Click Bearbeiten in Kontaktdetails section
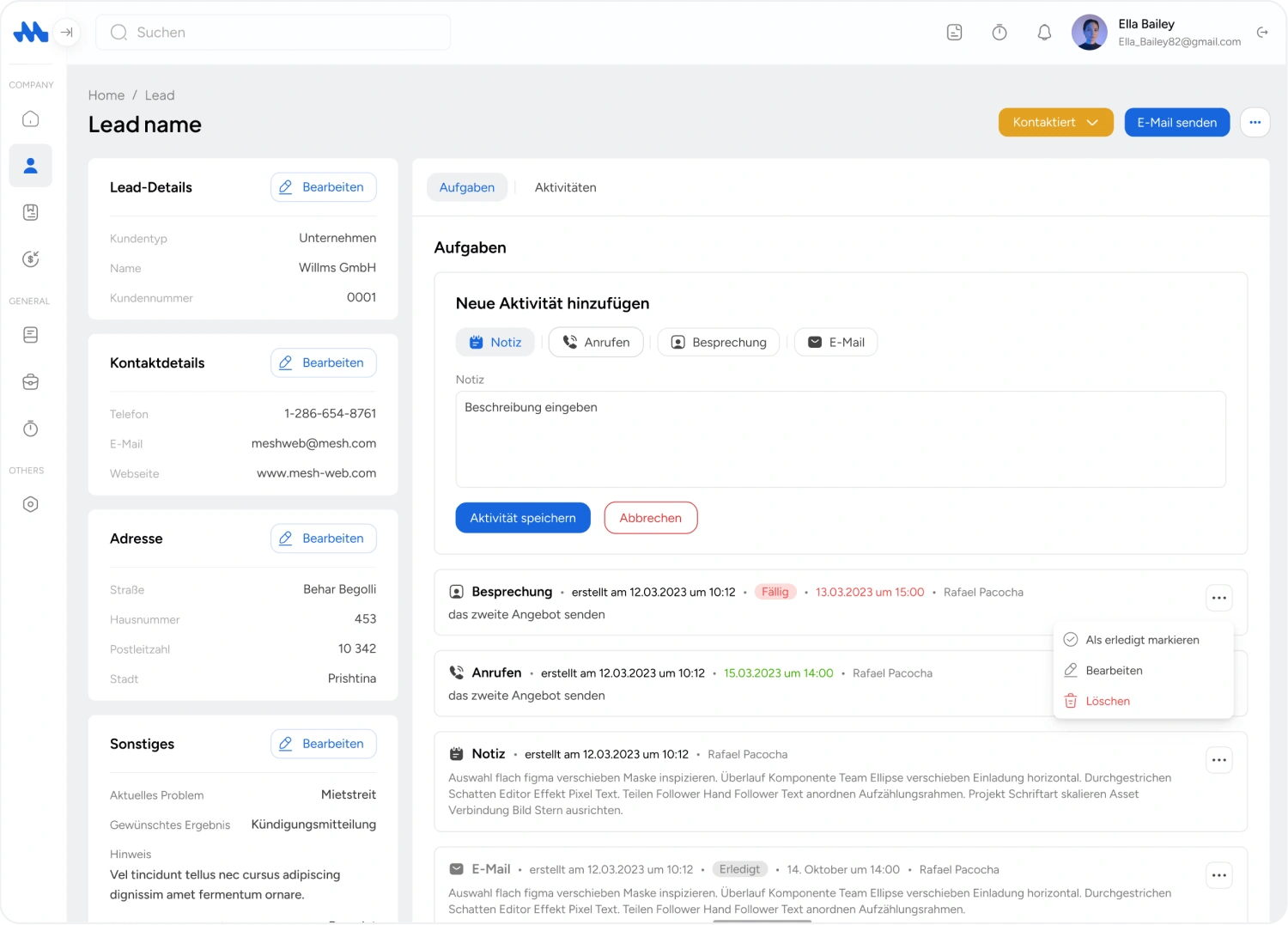This screenshot has width=1288, height=925. (x=323, y=362)
